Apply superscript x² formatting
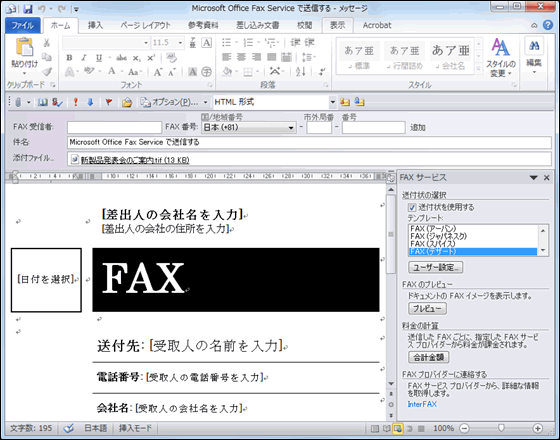The image size is (560, 440). (x=151, y=58)
